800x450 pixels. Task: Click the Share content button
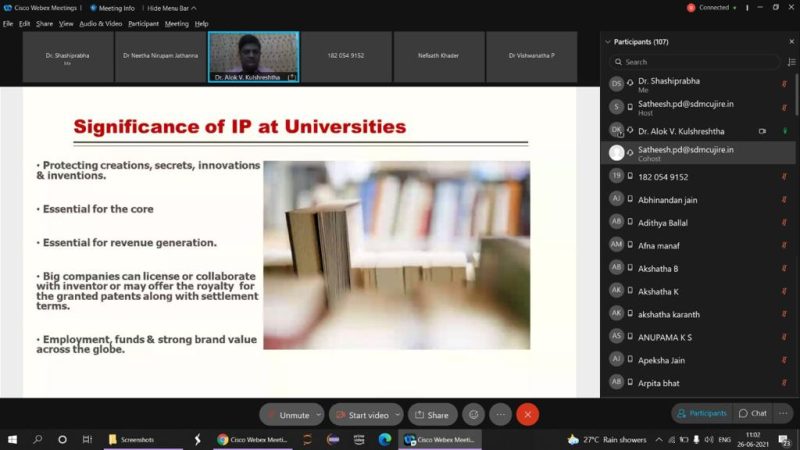coord(432,414)
